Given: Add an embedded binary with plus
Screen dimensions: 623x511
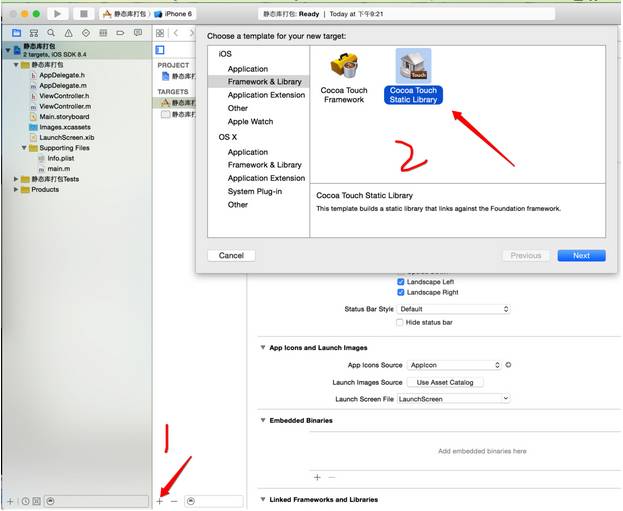Looking at the screenshot, I should tap(317, 477).
